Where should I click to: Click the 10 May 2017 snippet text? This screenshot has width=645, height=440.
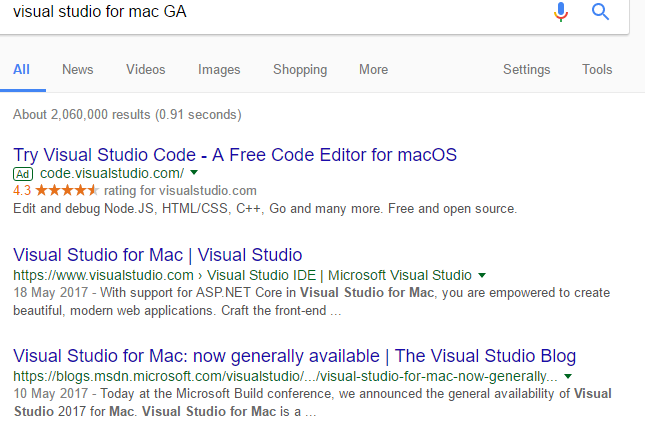click(x=312, y=403)
